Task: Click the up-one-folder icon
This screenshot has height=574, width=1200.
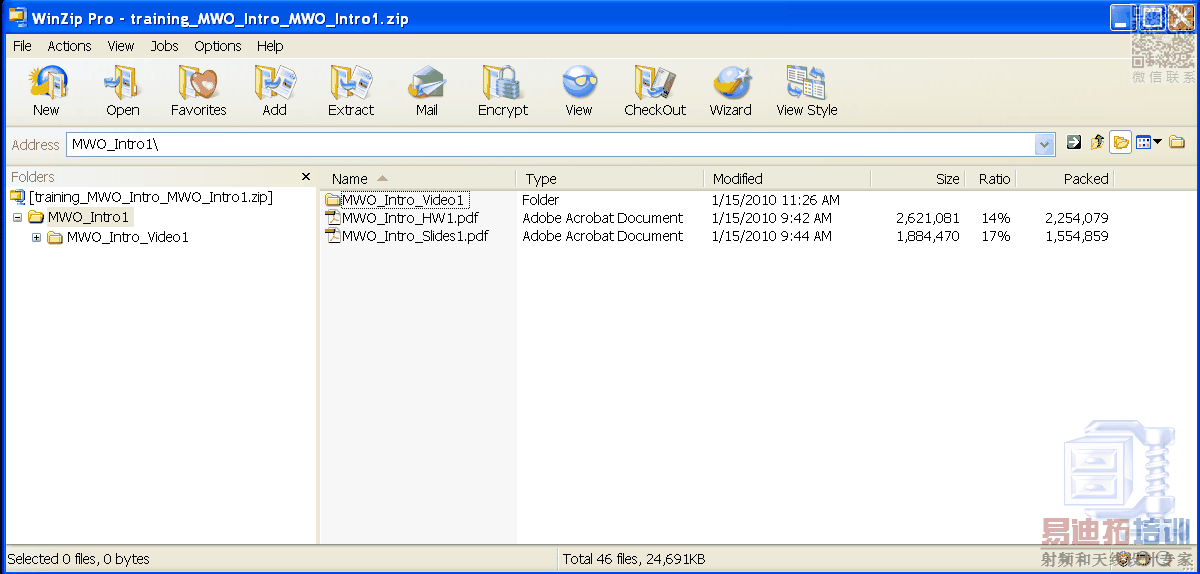Action: [x=1098, y=143]
